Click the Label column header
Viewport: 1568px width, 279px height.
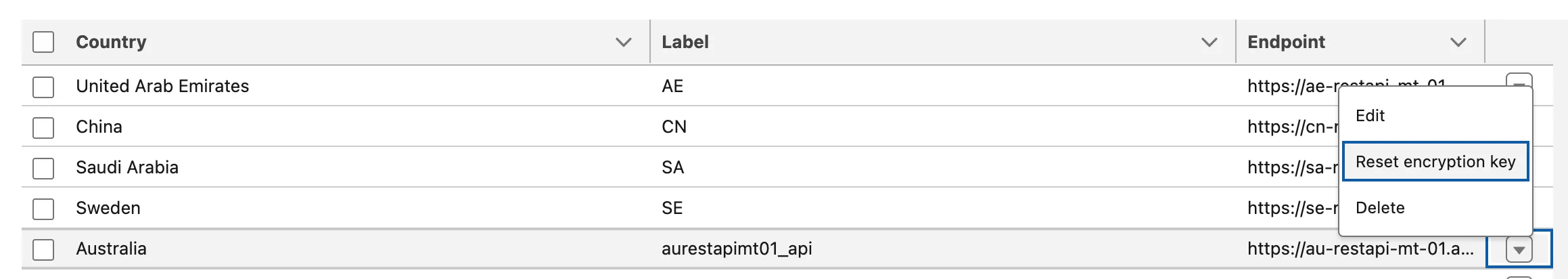tap(685, 42)
